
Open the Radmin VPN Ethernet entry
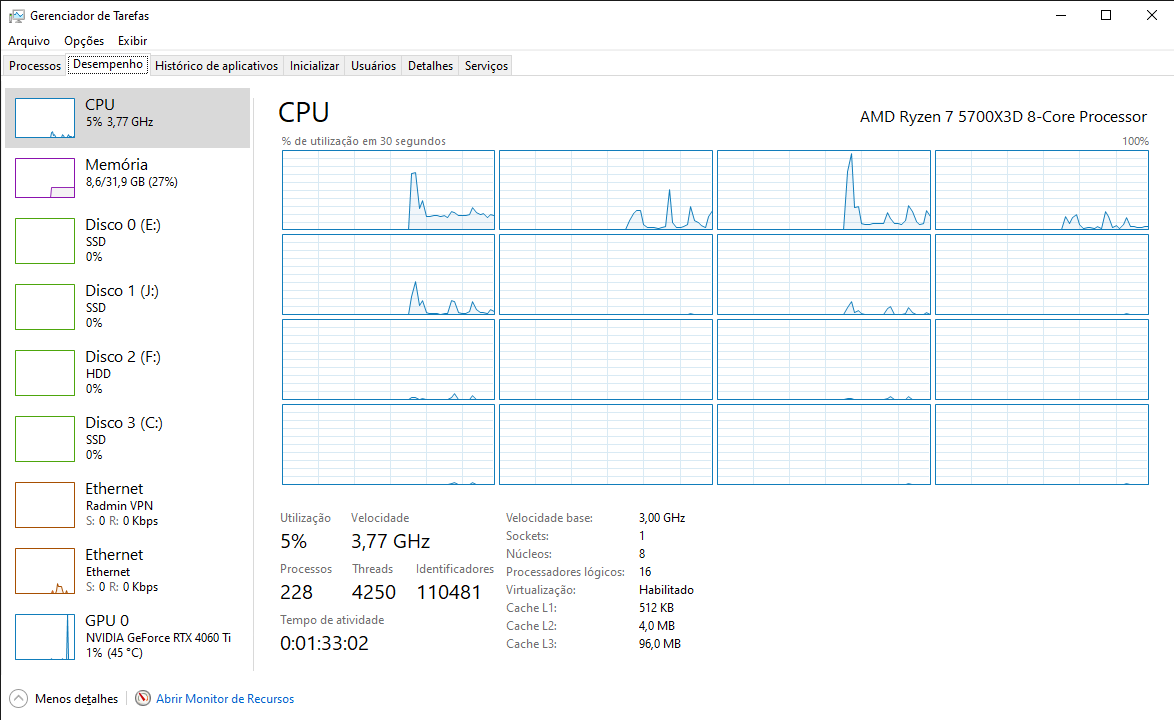click(127, 504)
